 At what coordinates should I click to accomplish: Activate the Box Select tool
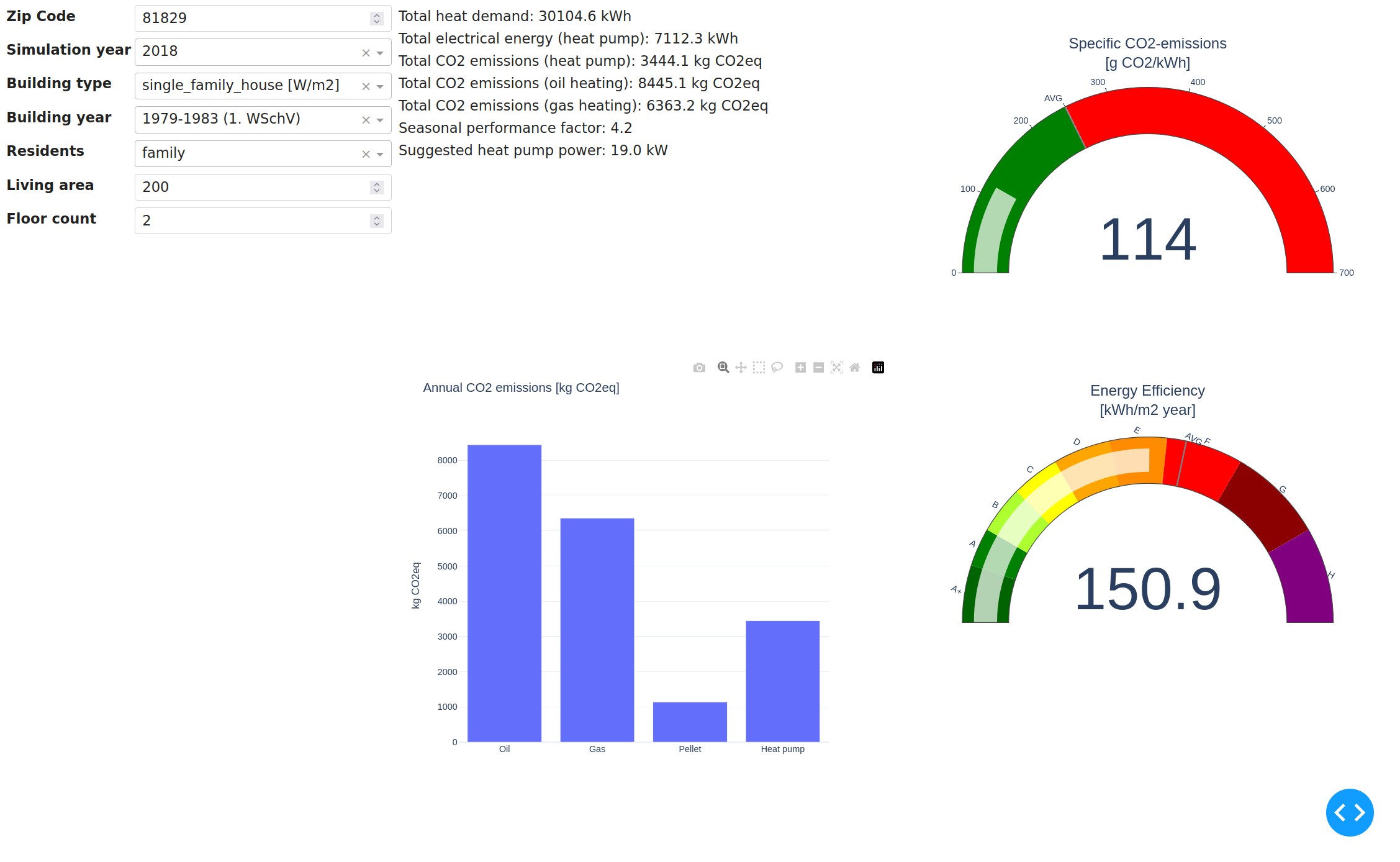(759, 368)
